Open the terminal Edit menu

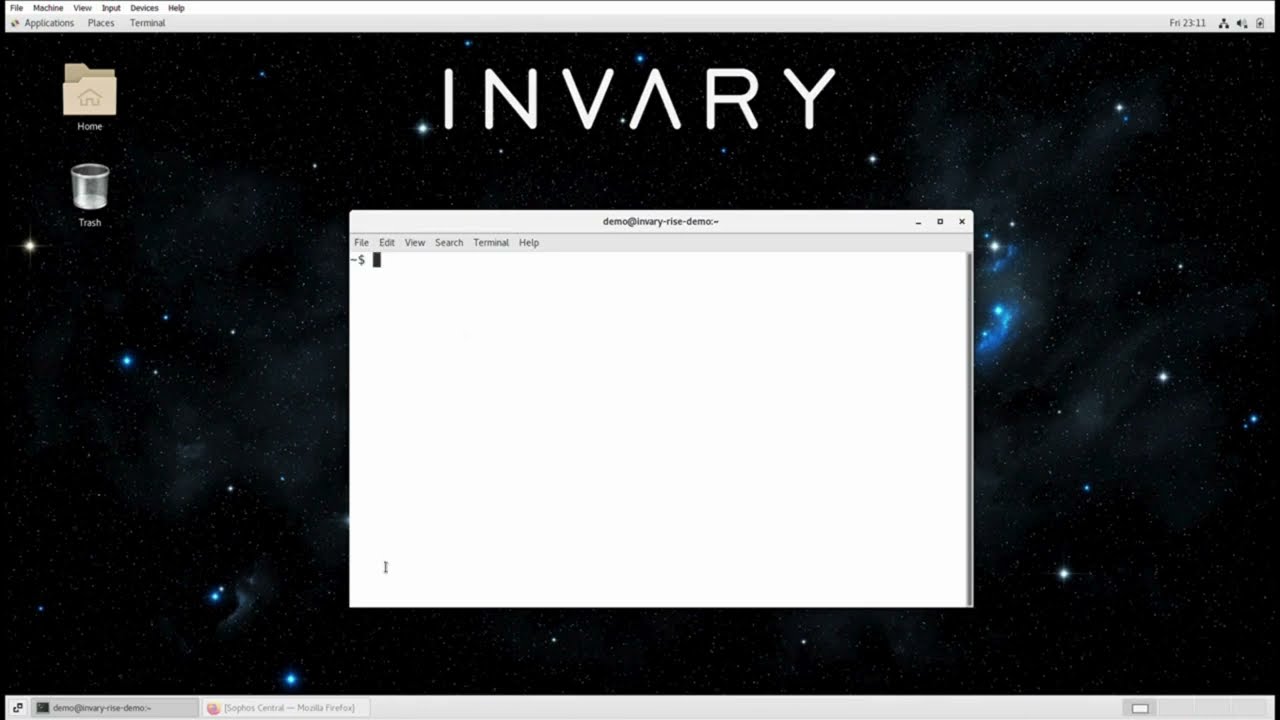tap(386, 243)
